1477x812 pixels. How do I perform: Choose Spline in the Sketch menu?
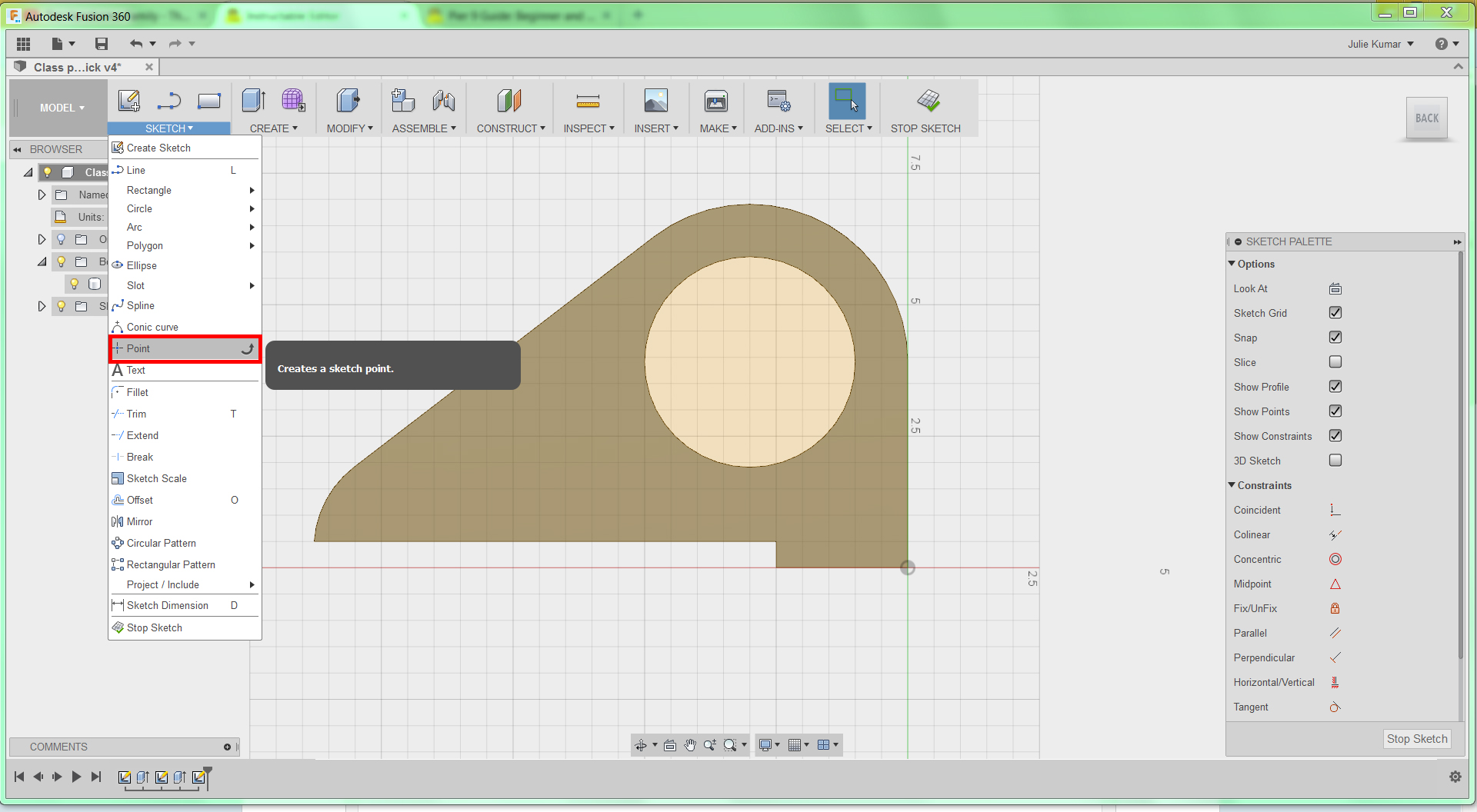pyautogui.click(x=185, y=305)
